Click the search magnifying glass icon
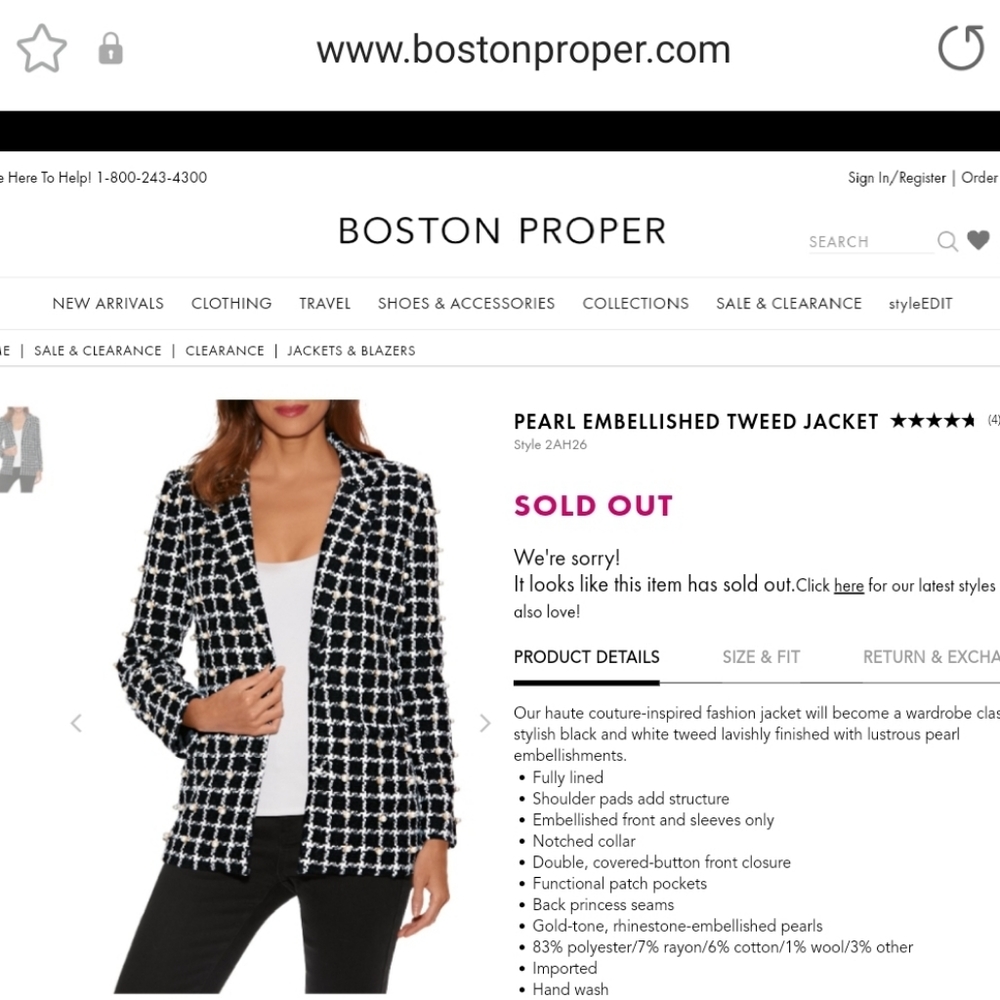 click(946, 241)
